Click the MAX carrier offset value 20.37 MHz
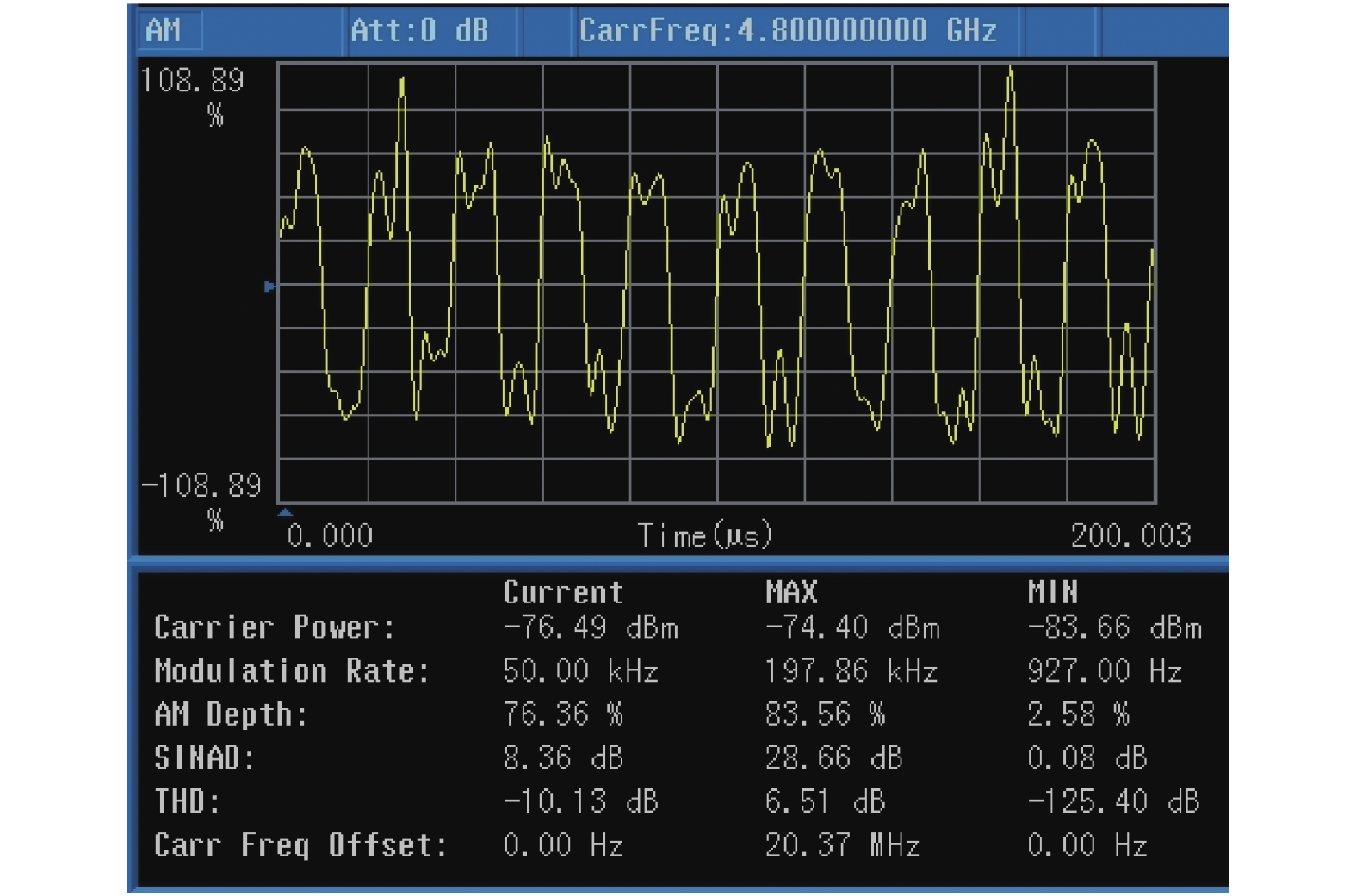The image size is (1356, 896). pyautogui.click(x=842, y=845)
